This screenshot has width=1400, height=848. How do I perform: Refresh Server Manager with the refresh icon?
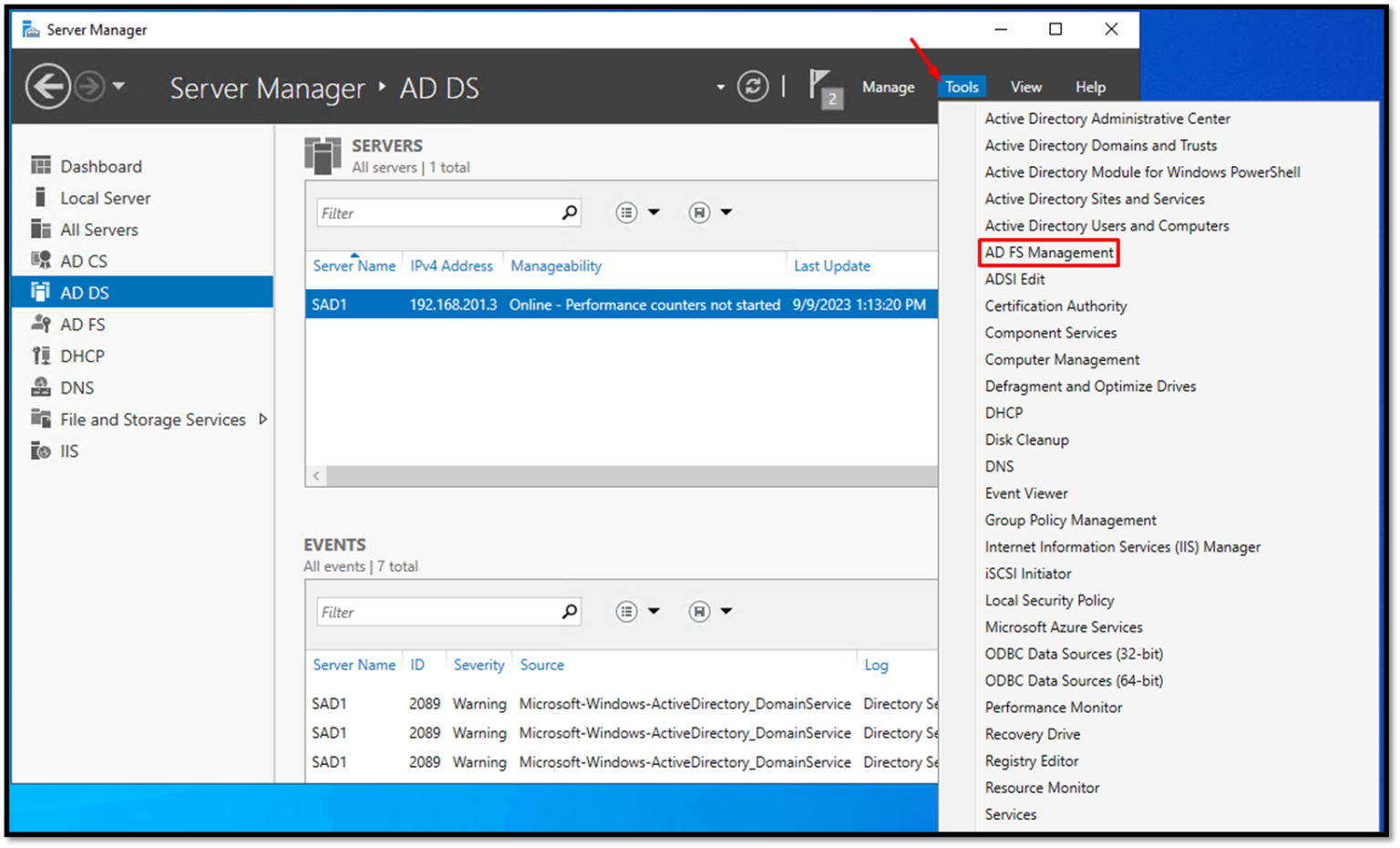(x=753, y=86)
